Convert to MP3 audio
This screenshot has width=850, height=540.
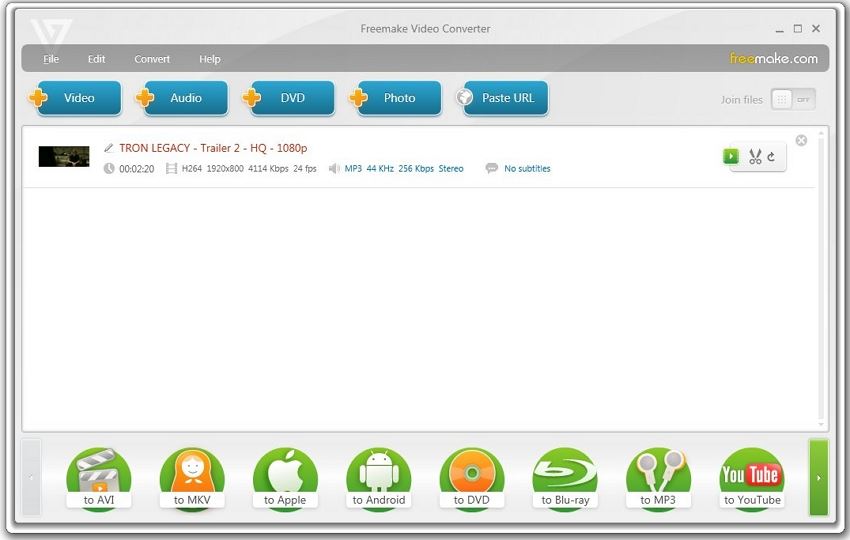pyautogui.click(x=658, y=478)
